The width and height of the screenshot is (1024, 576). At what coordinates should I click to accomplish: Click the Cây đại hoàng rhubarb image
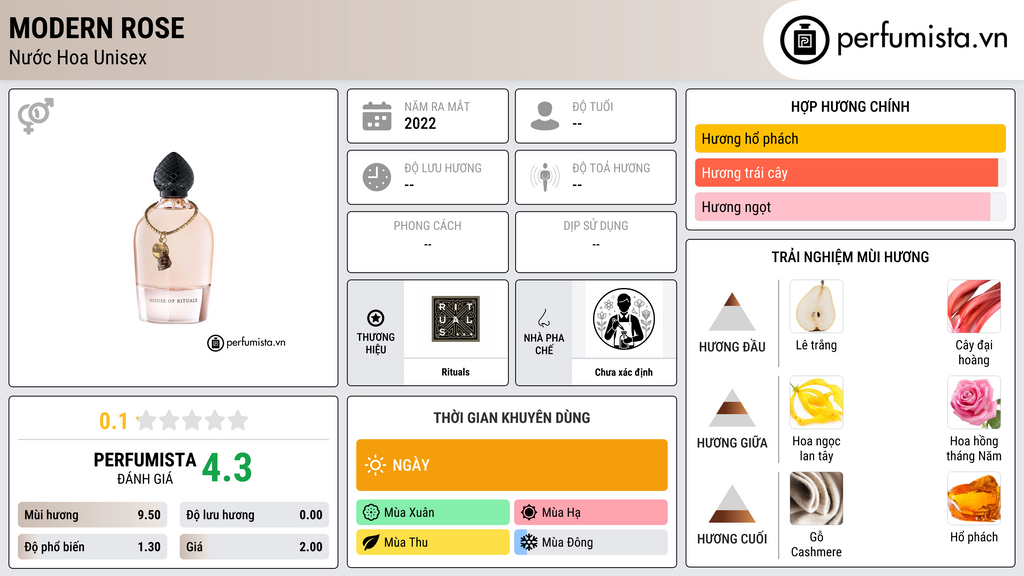click(974, 306)
